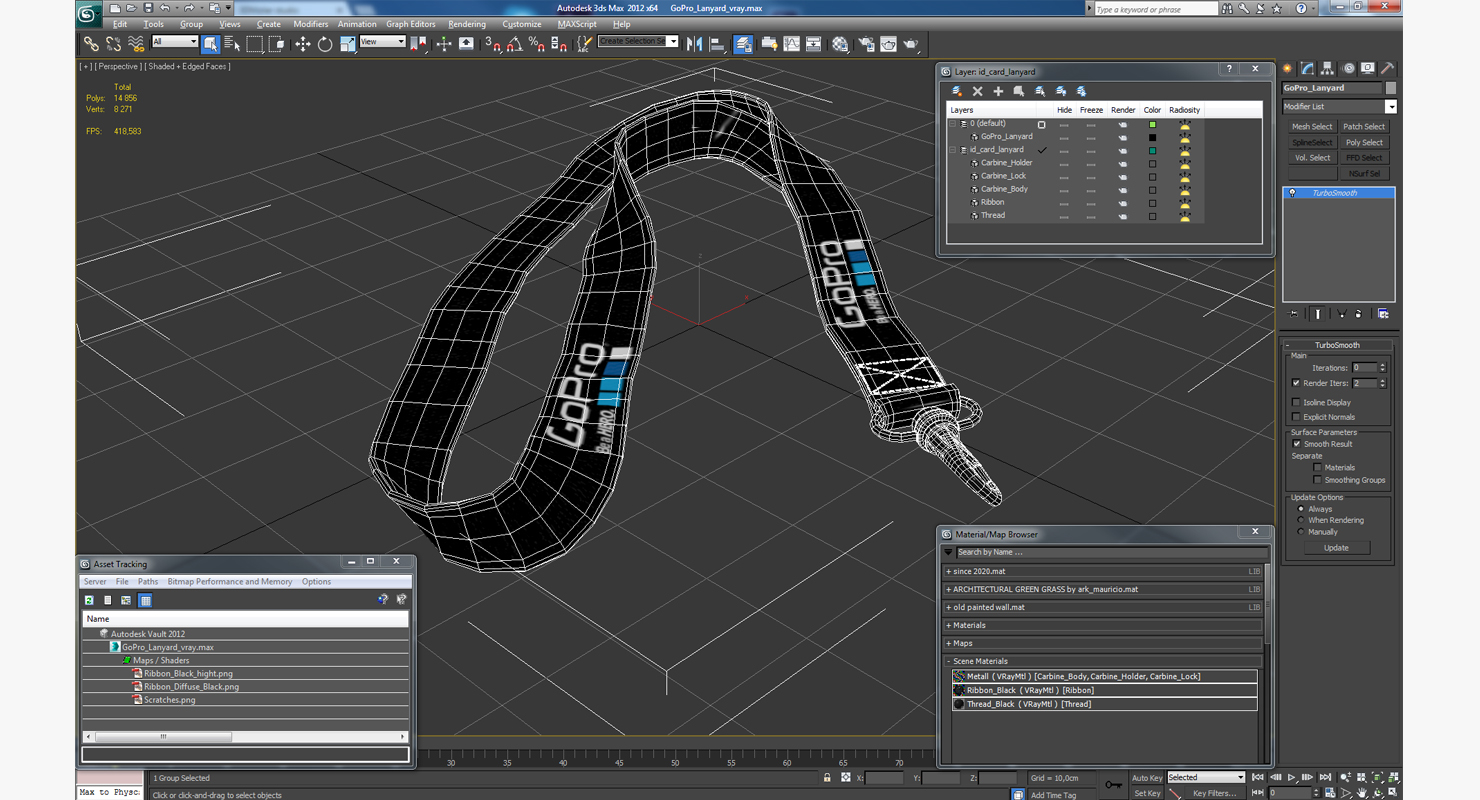Screen dimensions: 1480x800
Task: Click the Select Object tool
Action: click(x=211, y=44)
